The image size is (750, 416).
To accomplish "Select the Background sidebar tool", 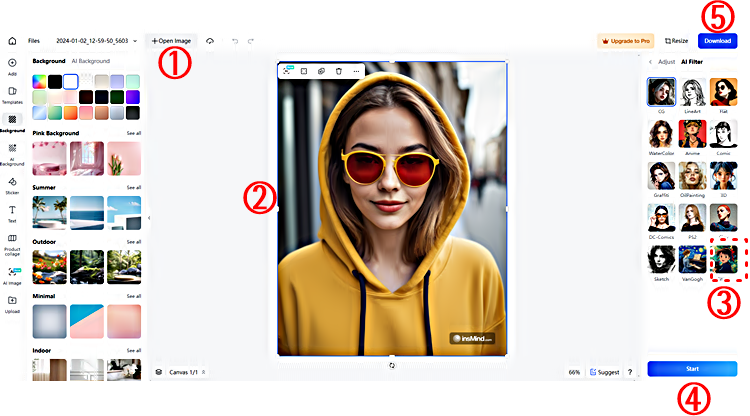I will tap(12, 123).
